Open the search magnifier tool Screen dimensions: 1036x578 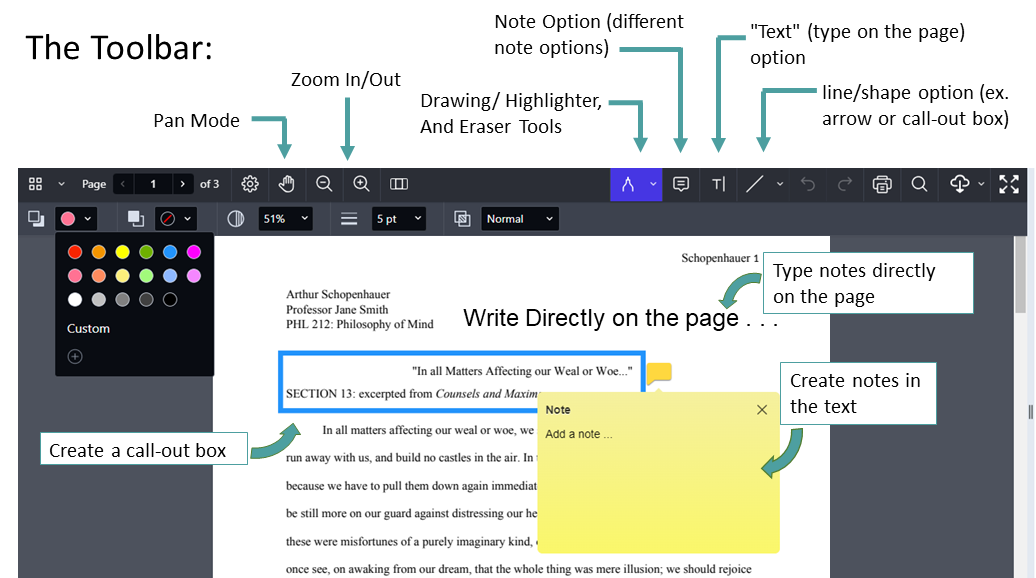pyautogui.click(x=919, y=184)
